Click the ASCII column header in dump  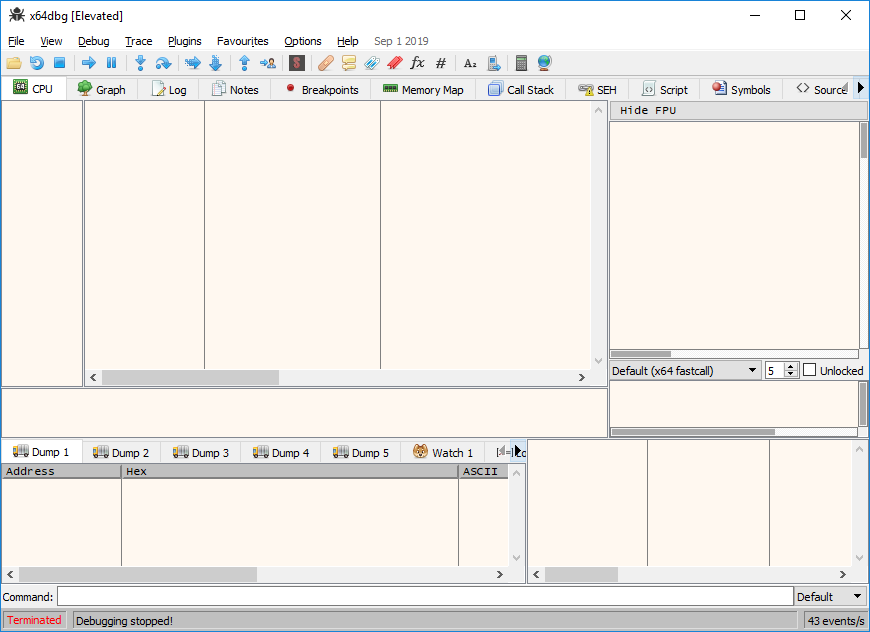pyautogui.click(x=483, y=471)
